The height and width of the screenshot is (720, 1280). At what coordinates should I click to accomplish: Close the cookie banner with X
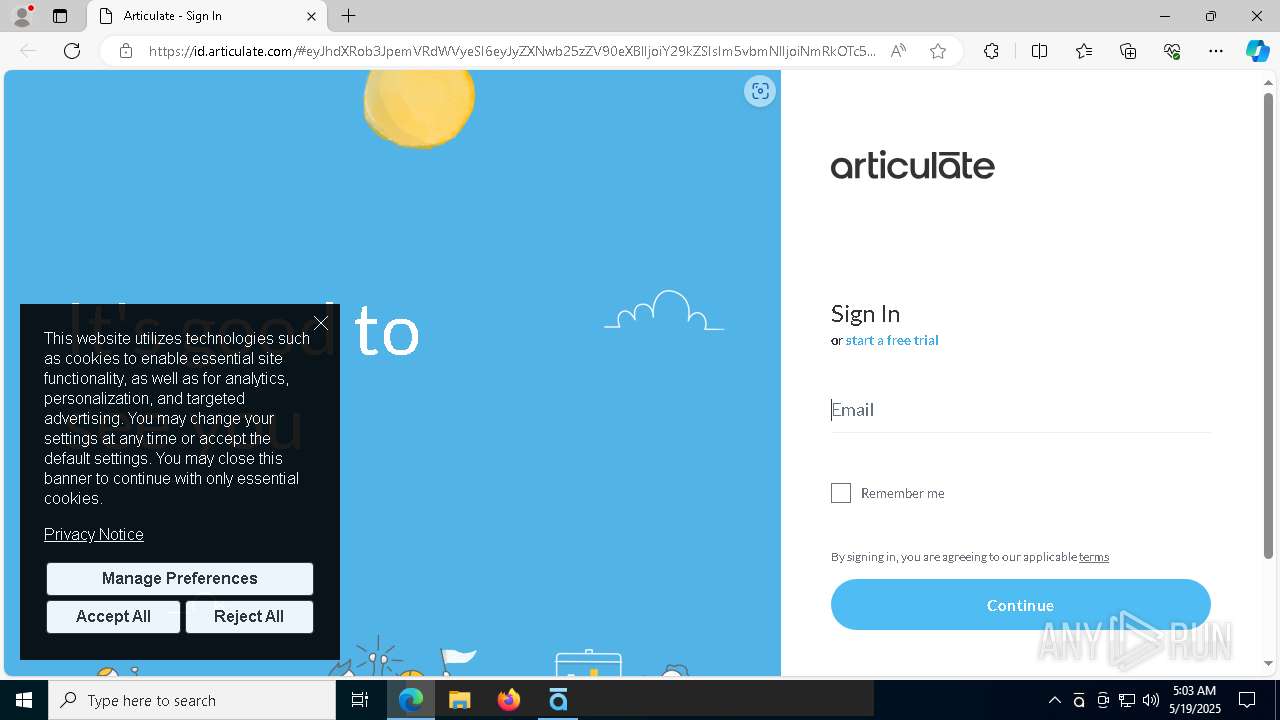(x=320, y=323)
